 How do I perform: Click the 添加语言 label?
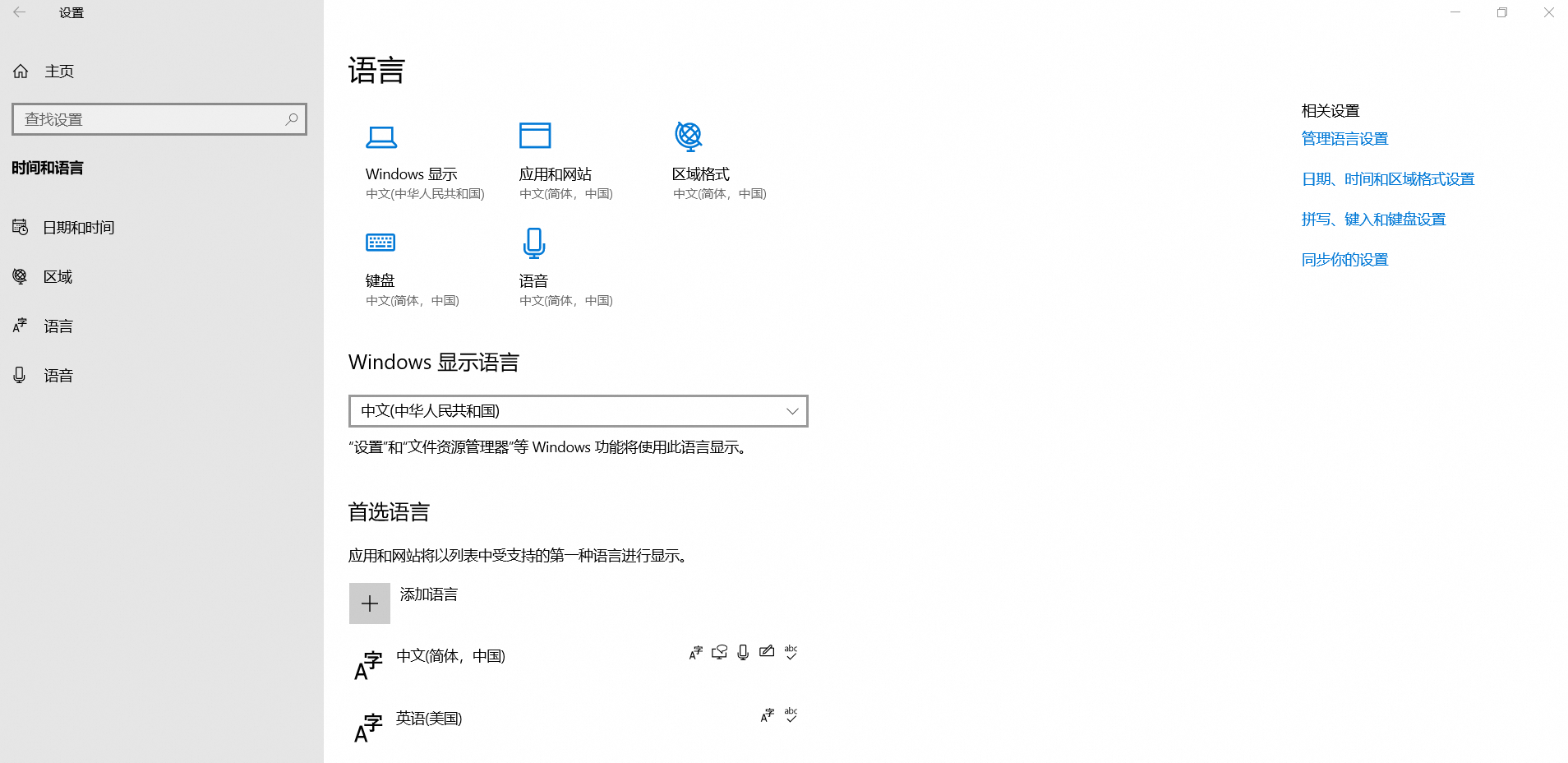click(429, 594)
